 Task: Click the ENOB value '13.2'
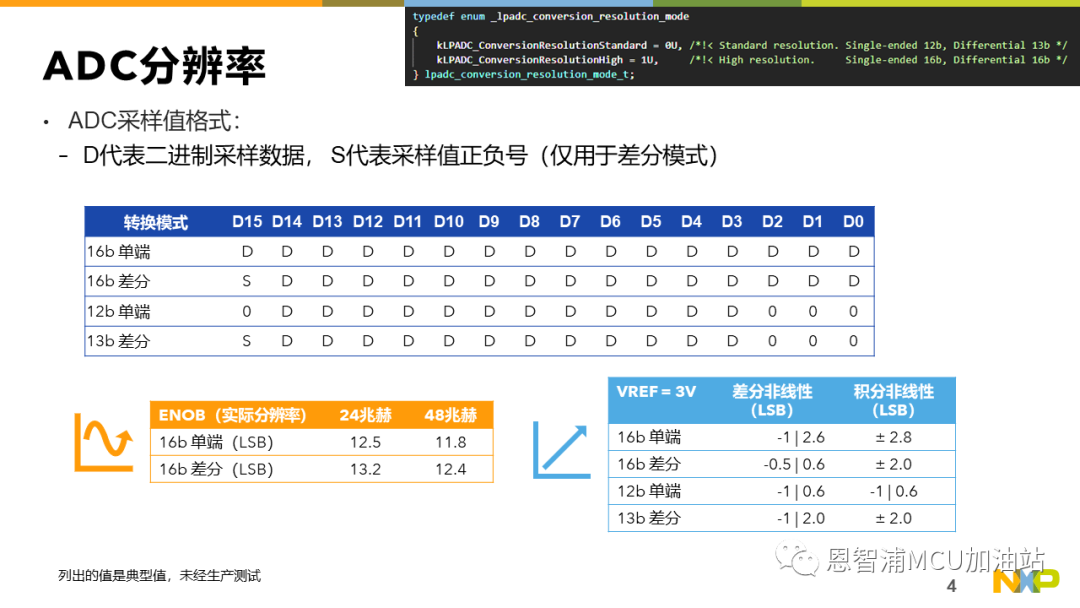[365, 469]
